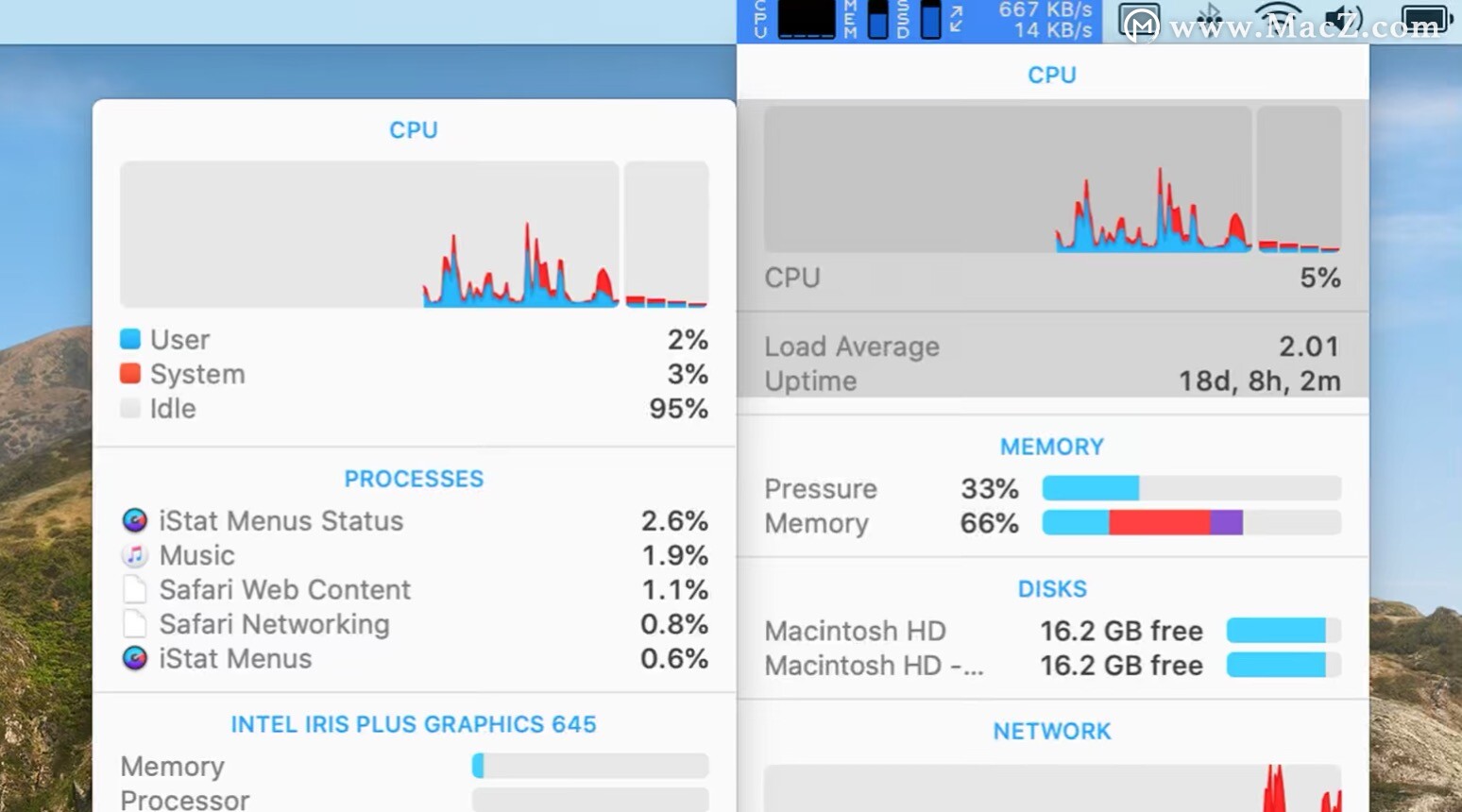Click the blue User legend swatch

tap(130, 339)
